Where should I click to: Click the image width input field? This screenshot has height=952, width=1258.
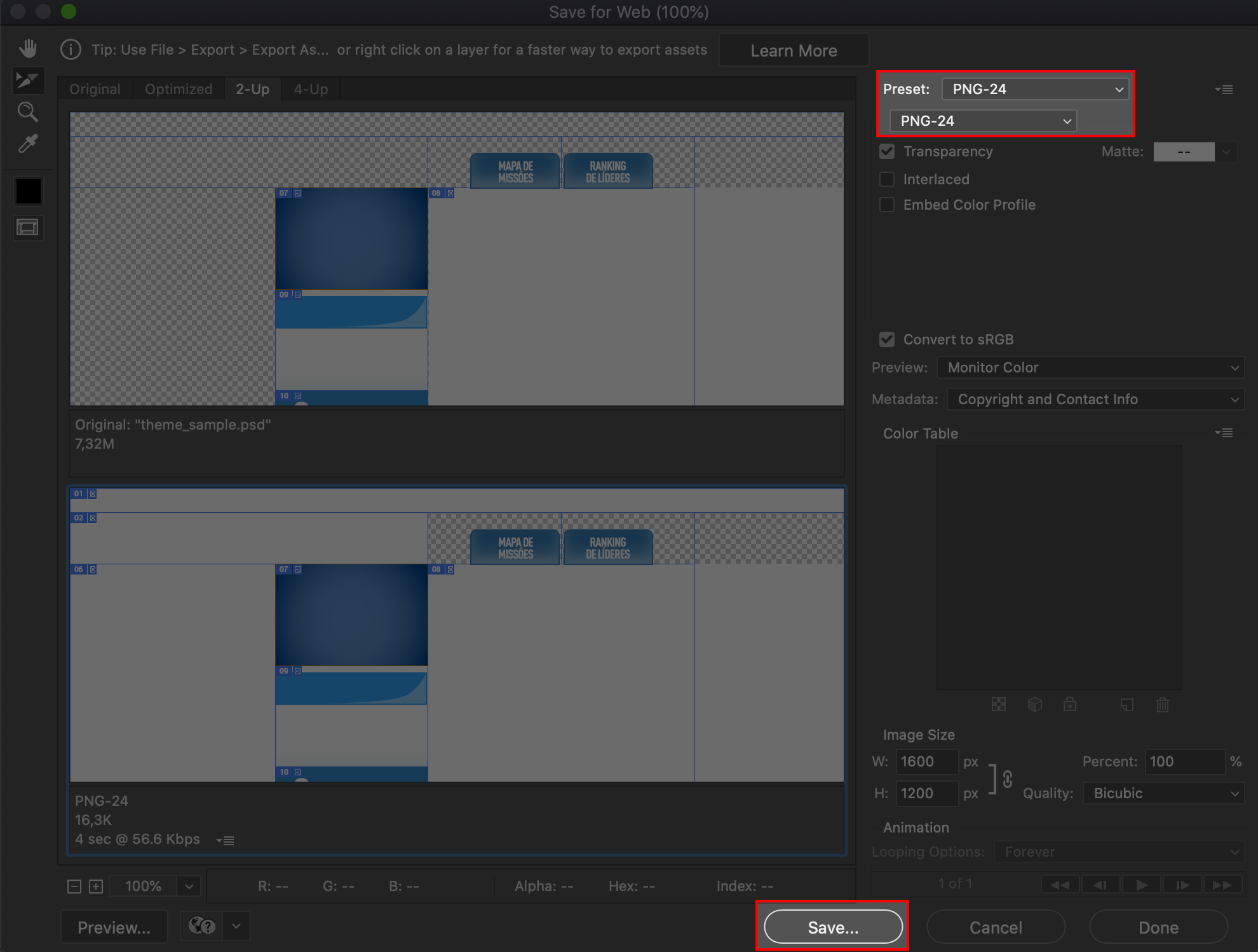[926, 761]
